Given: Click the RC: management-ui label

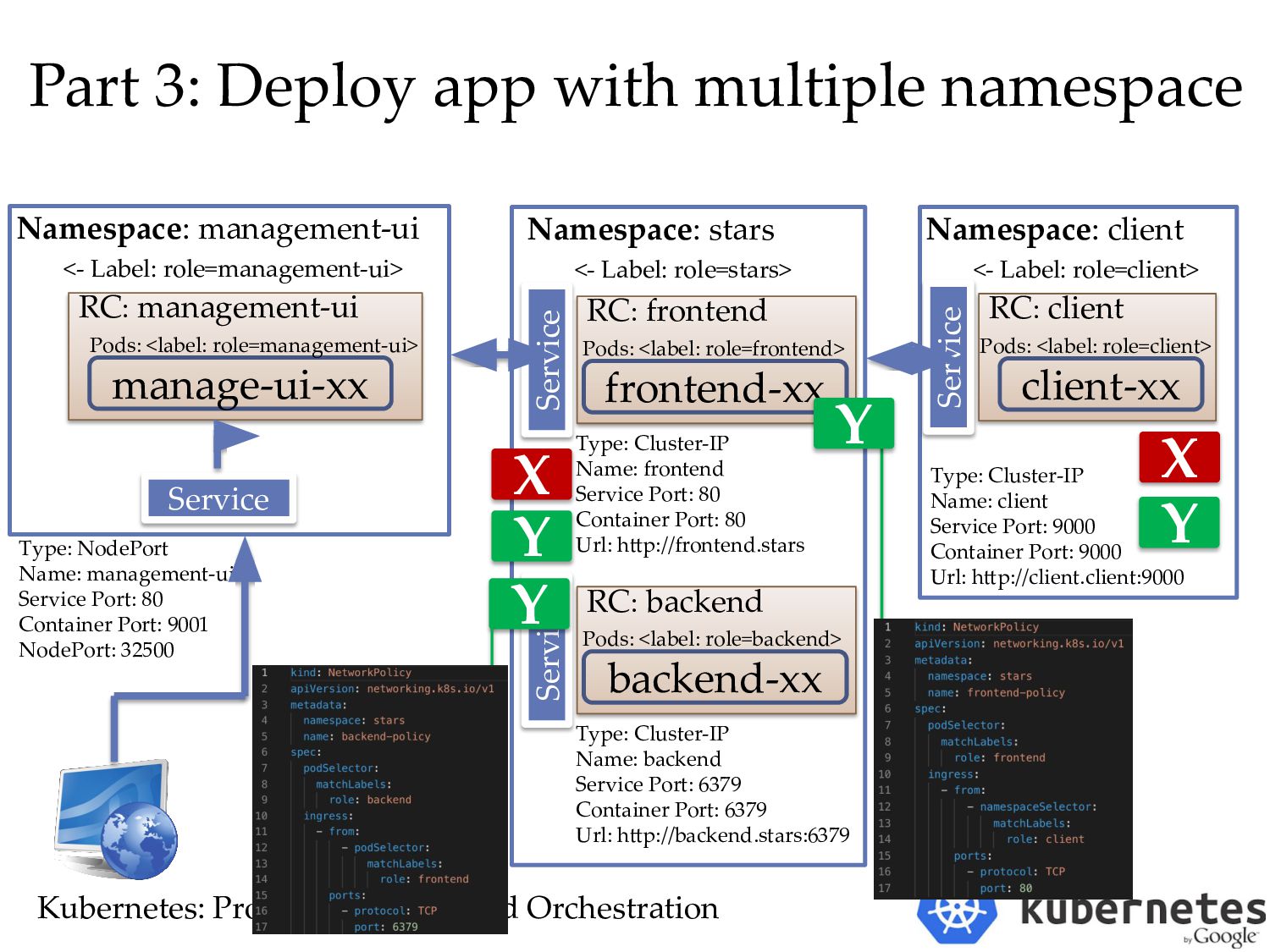Looking at the screenshot, I should click(218, 307).
